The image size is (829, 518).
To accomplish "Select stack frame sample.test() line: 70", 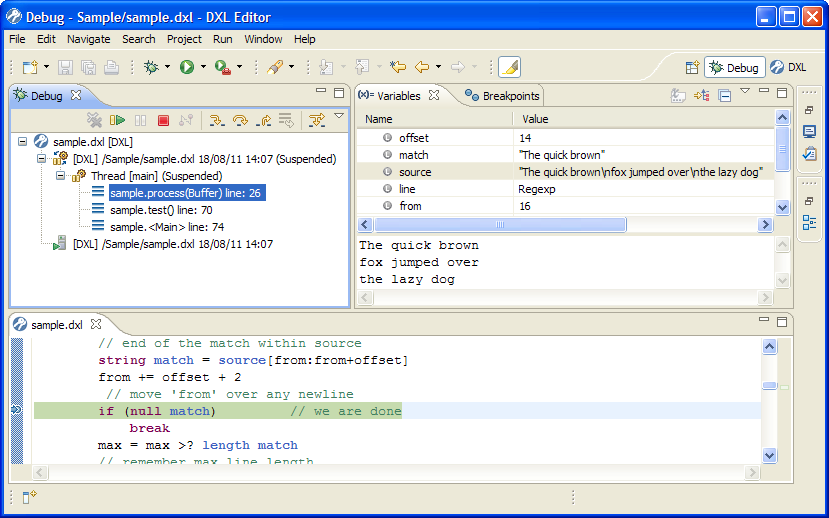I will click(161, 210).
